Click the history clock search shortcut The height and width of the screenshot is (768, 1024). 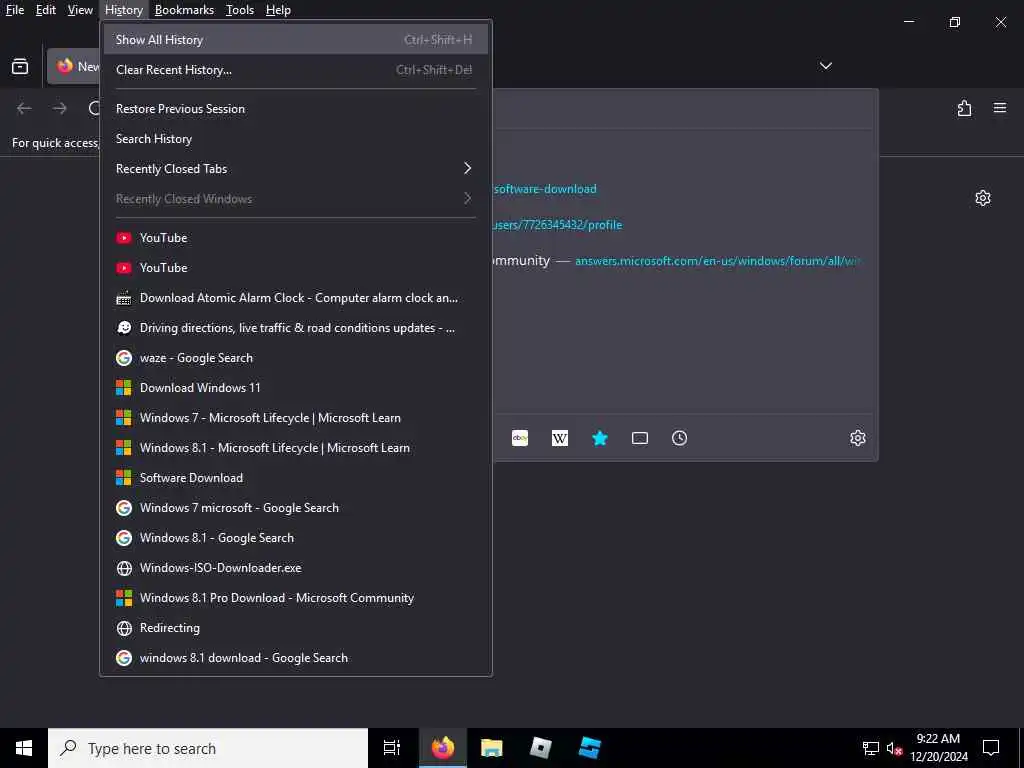click(680, 438)
